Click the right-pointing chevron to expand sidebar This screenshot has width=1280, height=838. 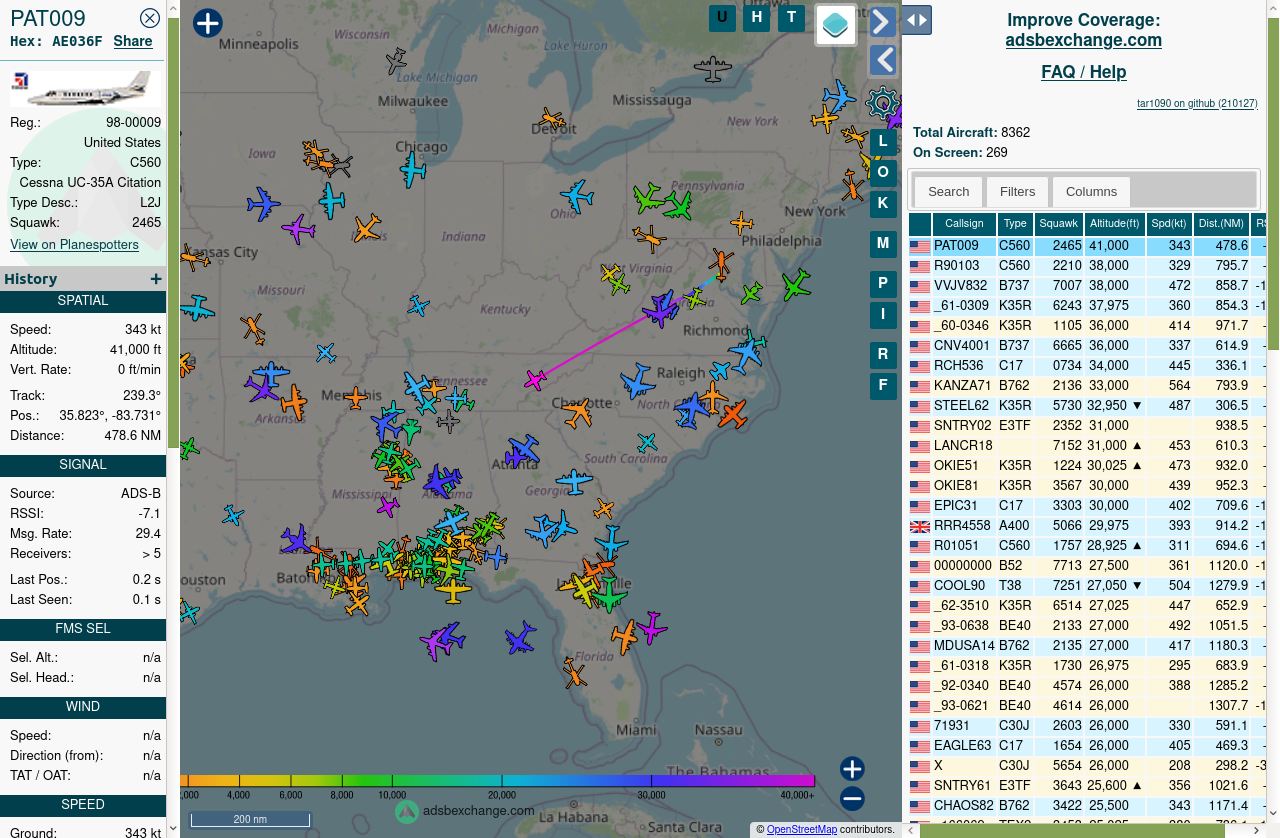(882, 21)
